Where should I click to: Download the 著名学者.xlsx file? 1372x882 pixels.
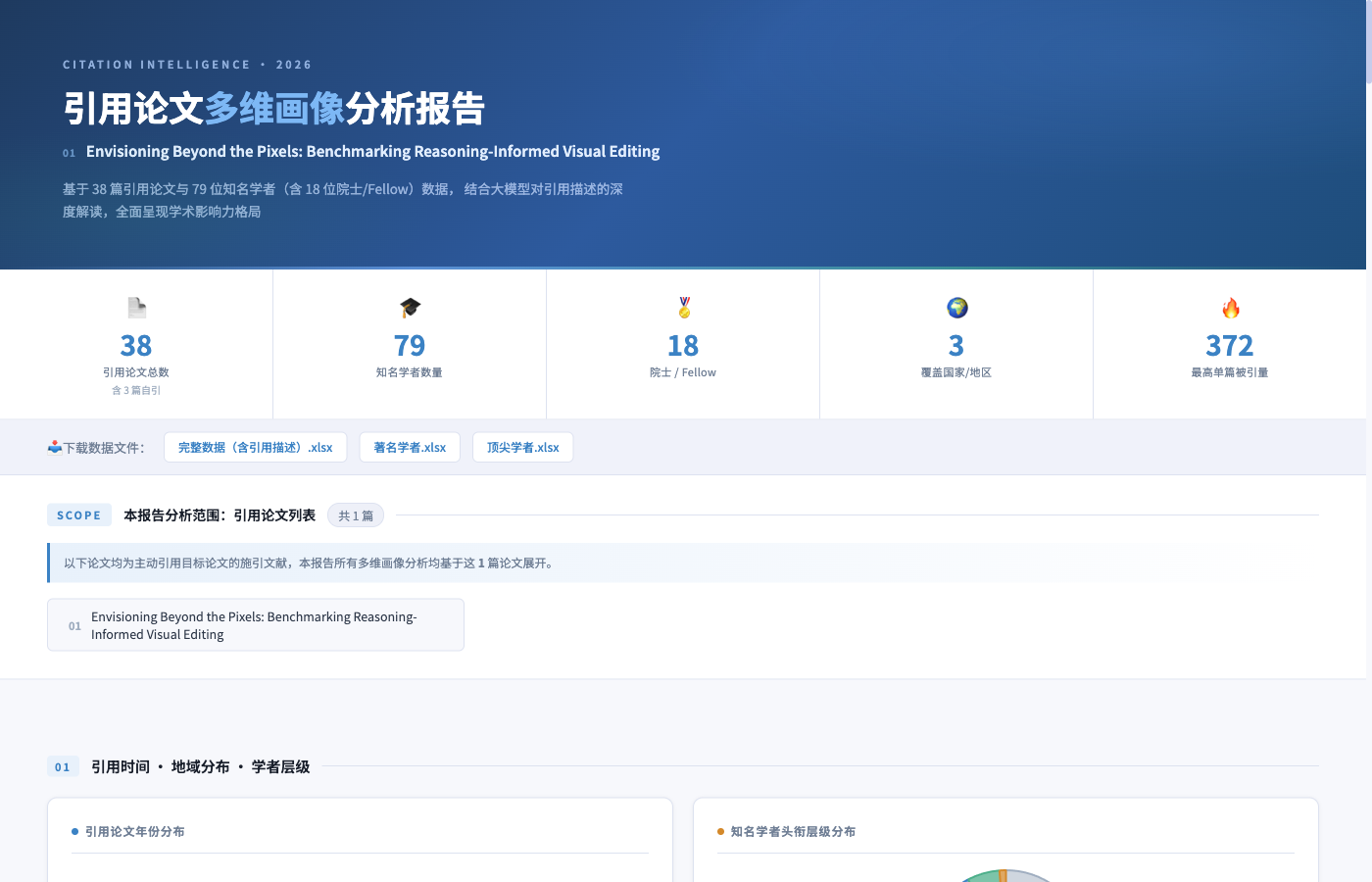point(410,447)
